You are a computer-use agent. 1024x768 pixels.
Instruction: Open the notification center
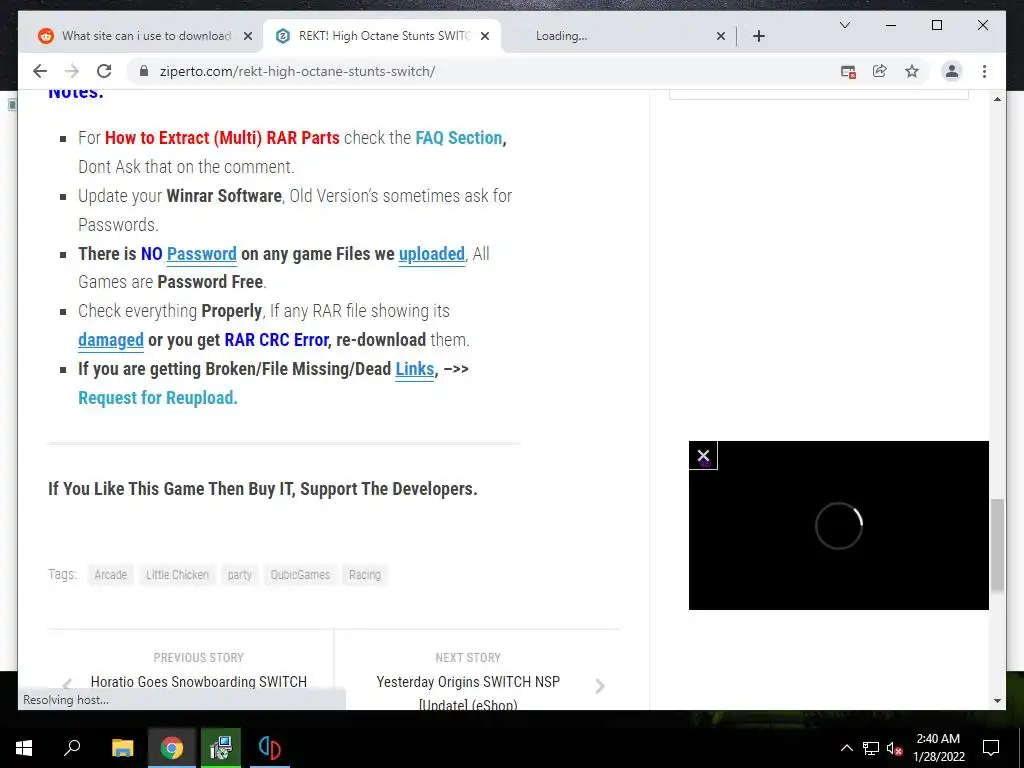coord(991,748)
